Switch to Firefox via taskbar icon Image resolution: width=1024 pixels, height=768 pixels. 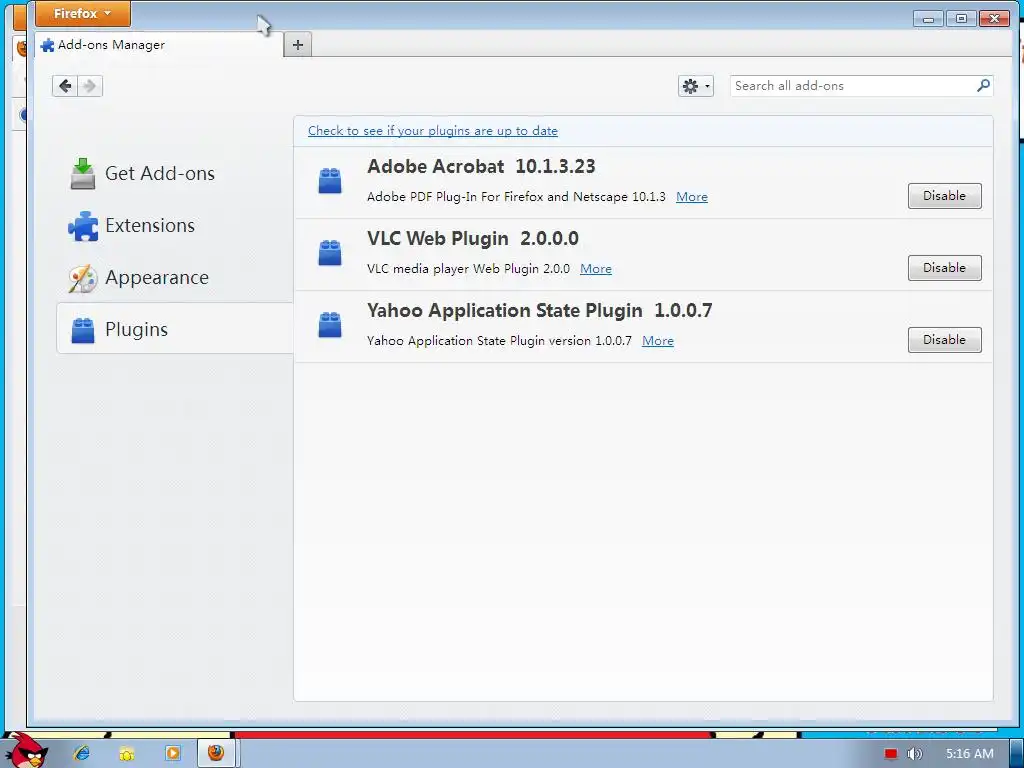216,753
